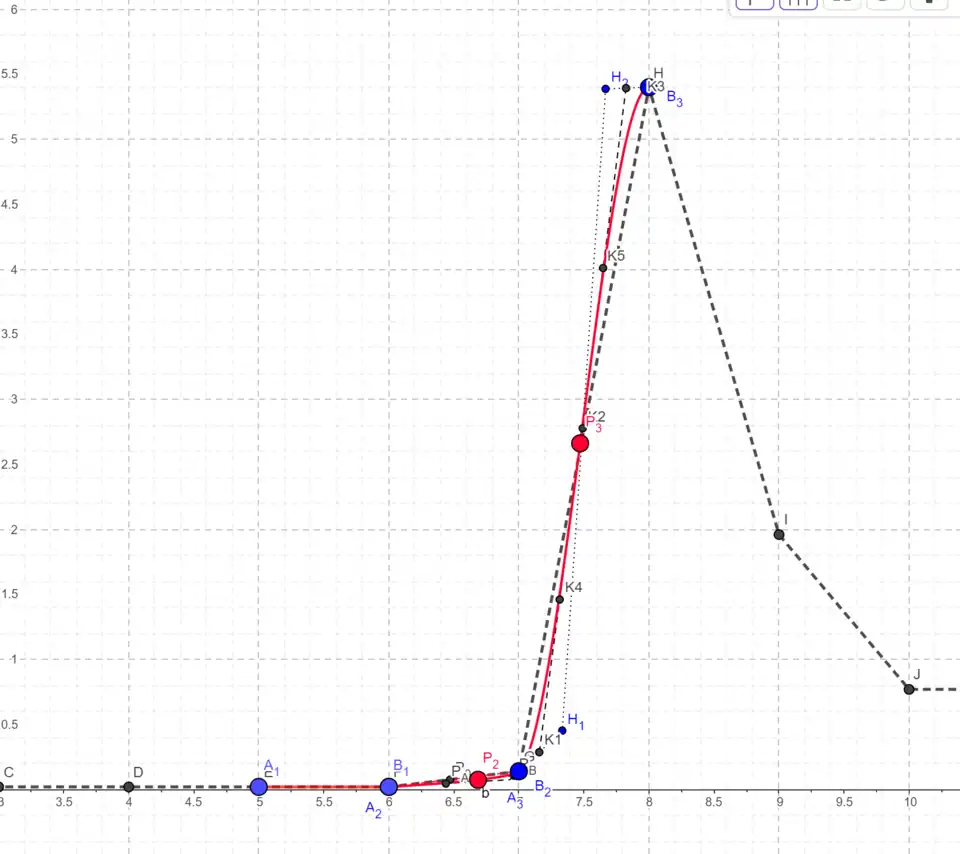Click black point I on the dashed line
The image size is (960, 854).
coord(779,534)
